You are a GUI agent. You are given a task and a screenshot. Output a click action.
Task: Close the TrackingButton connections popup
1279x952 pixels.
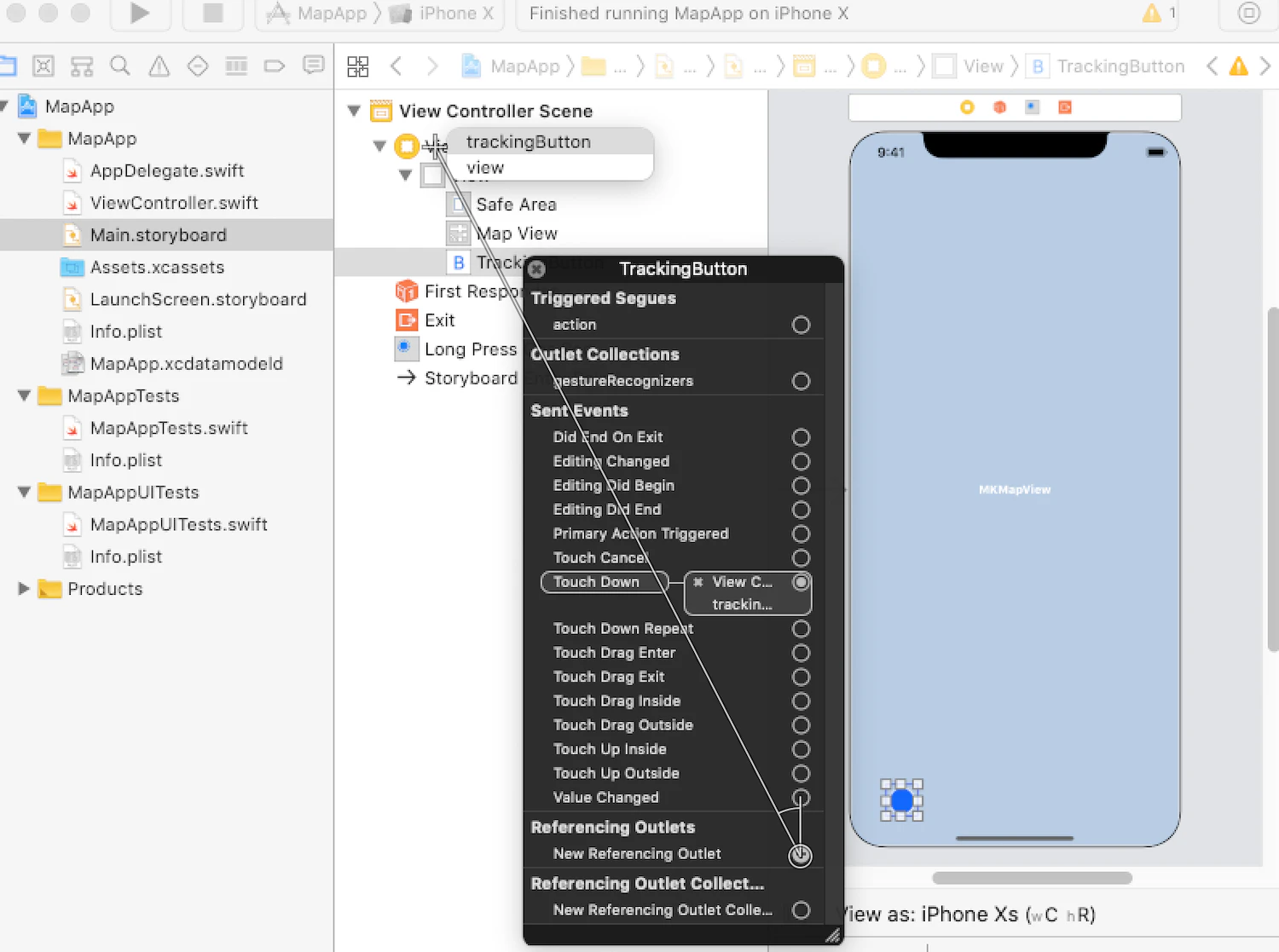(536, 269)
